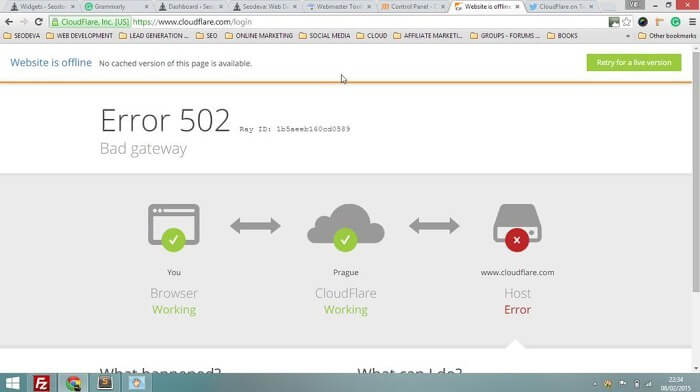700x392 pixels.
Task: Click the orange flag extension icon
Action: click(x=659, y=22)
